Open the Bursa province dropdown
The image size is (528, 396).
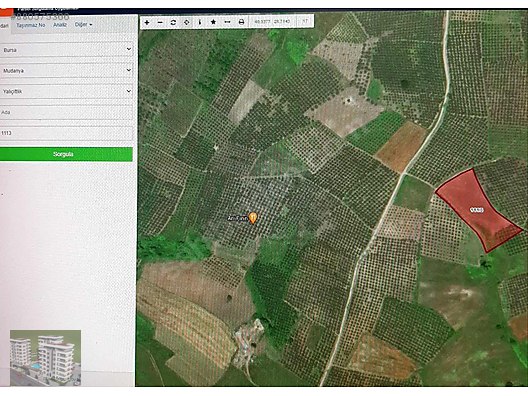pos(66,50)
